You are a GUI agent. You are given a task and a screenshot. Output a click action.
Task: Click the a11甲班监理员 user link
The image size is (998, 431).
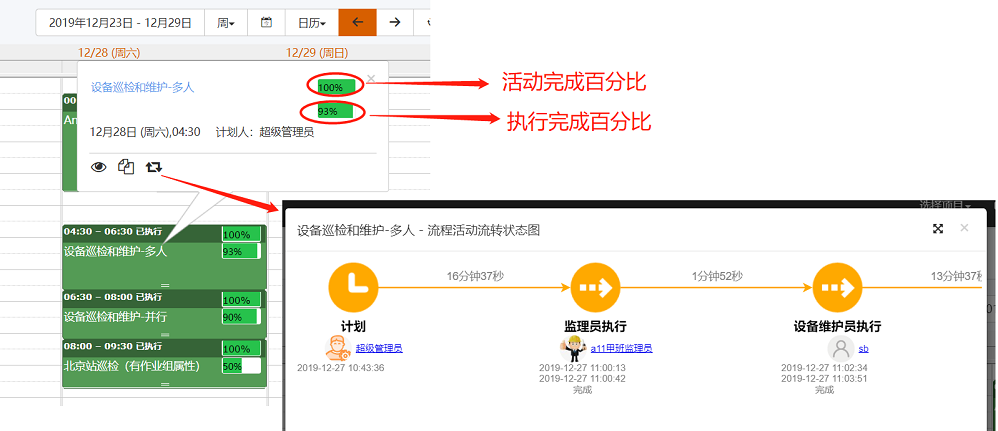[621, 348]
